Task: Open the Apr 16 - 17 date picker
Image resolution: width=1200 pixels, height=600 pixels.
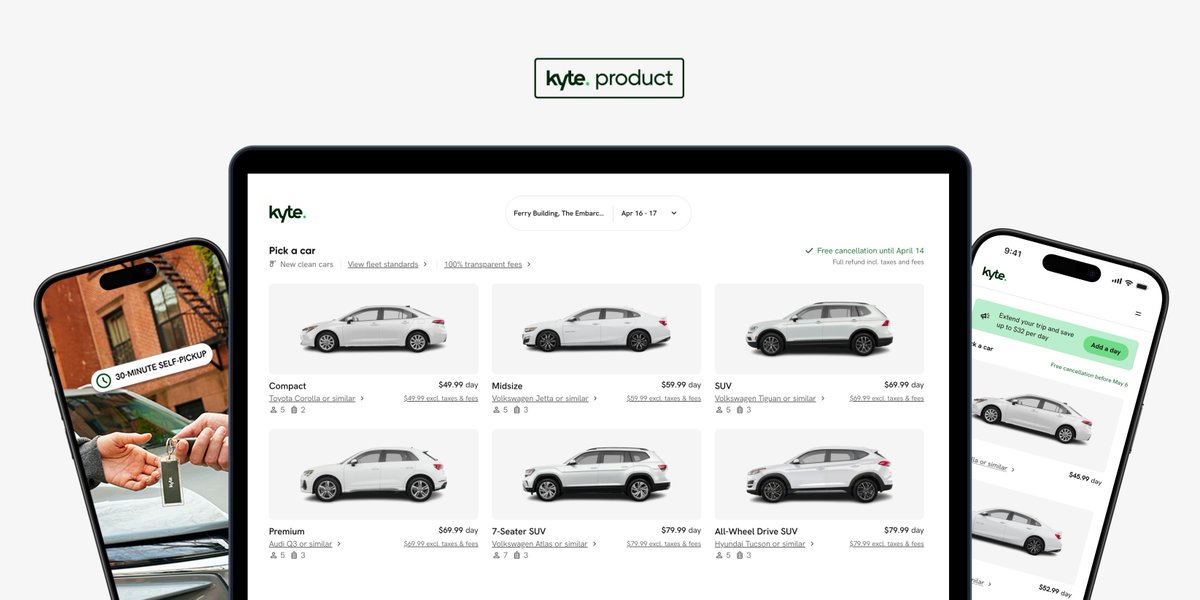Action: point(639,213)
